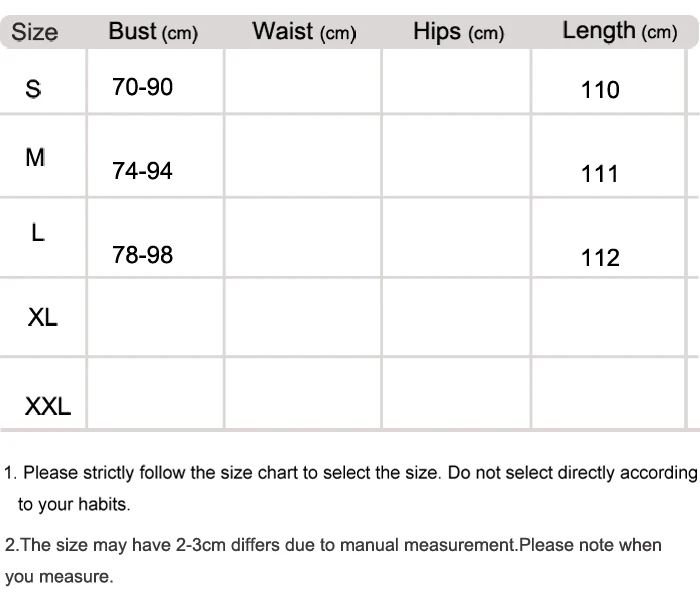Viewport: 700px width, 598px height.
Task: Select the S size row label
Action: pyautogui.click(x=33, y=89)
